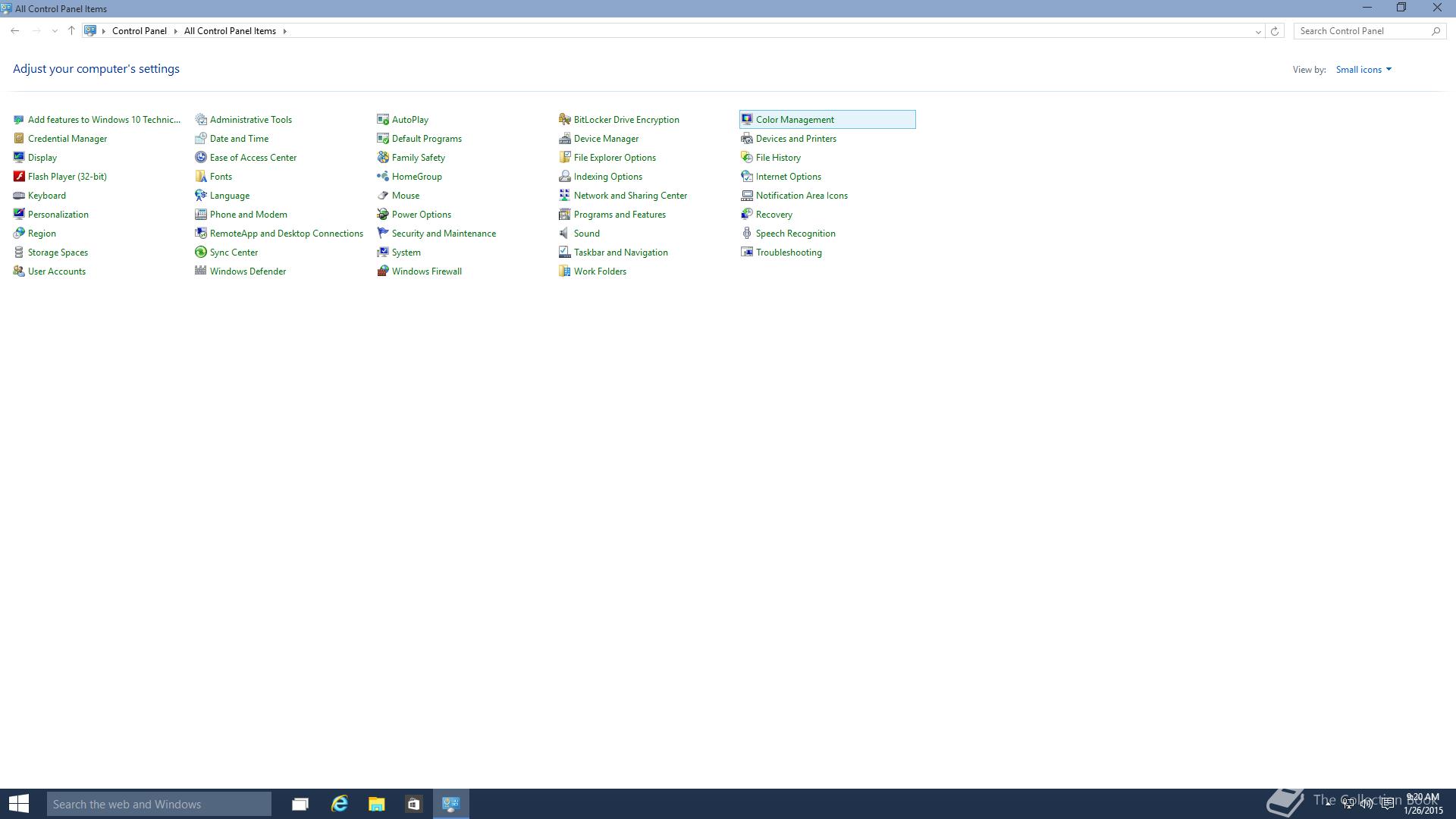Image resolution: width=1456 pixels, height=819 pixels.
Task: Click the Sync Center icon
Action: [x=201, y=252]
